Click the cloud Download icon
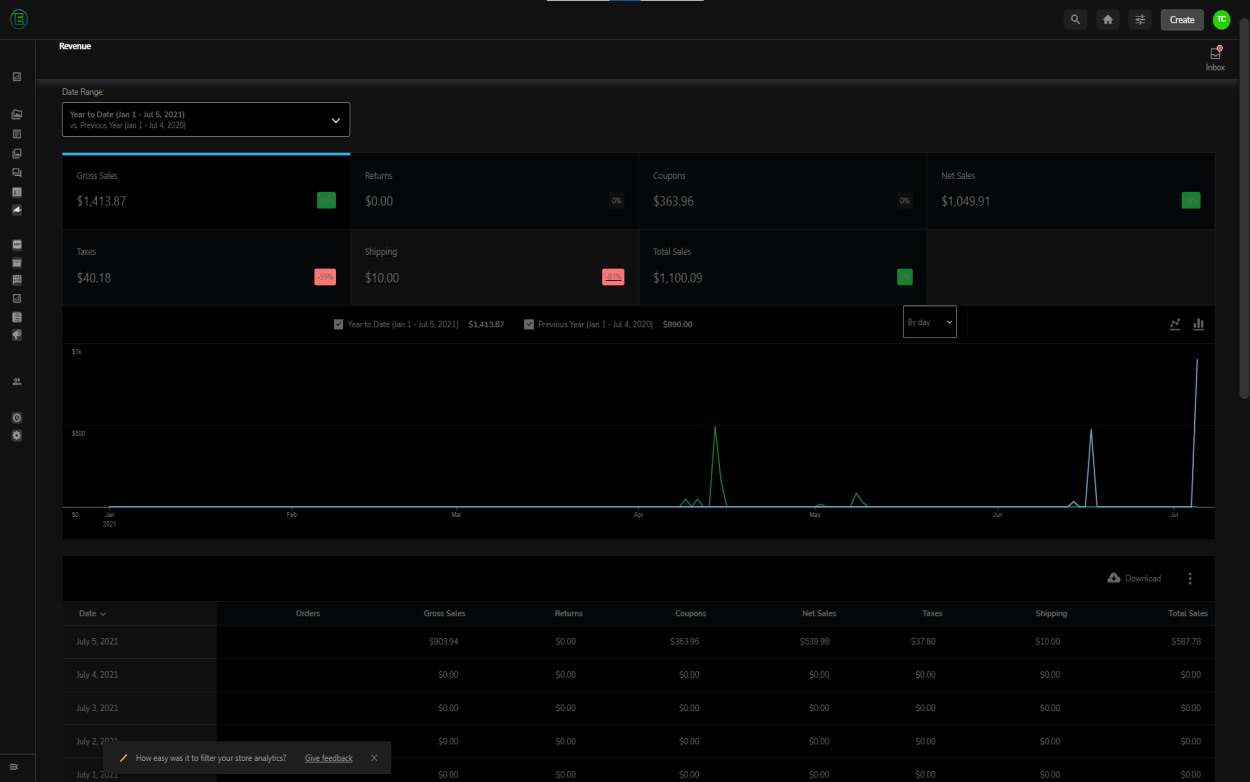1250x782 pixels. coord(1114,578)
